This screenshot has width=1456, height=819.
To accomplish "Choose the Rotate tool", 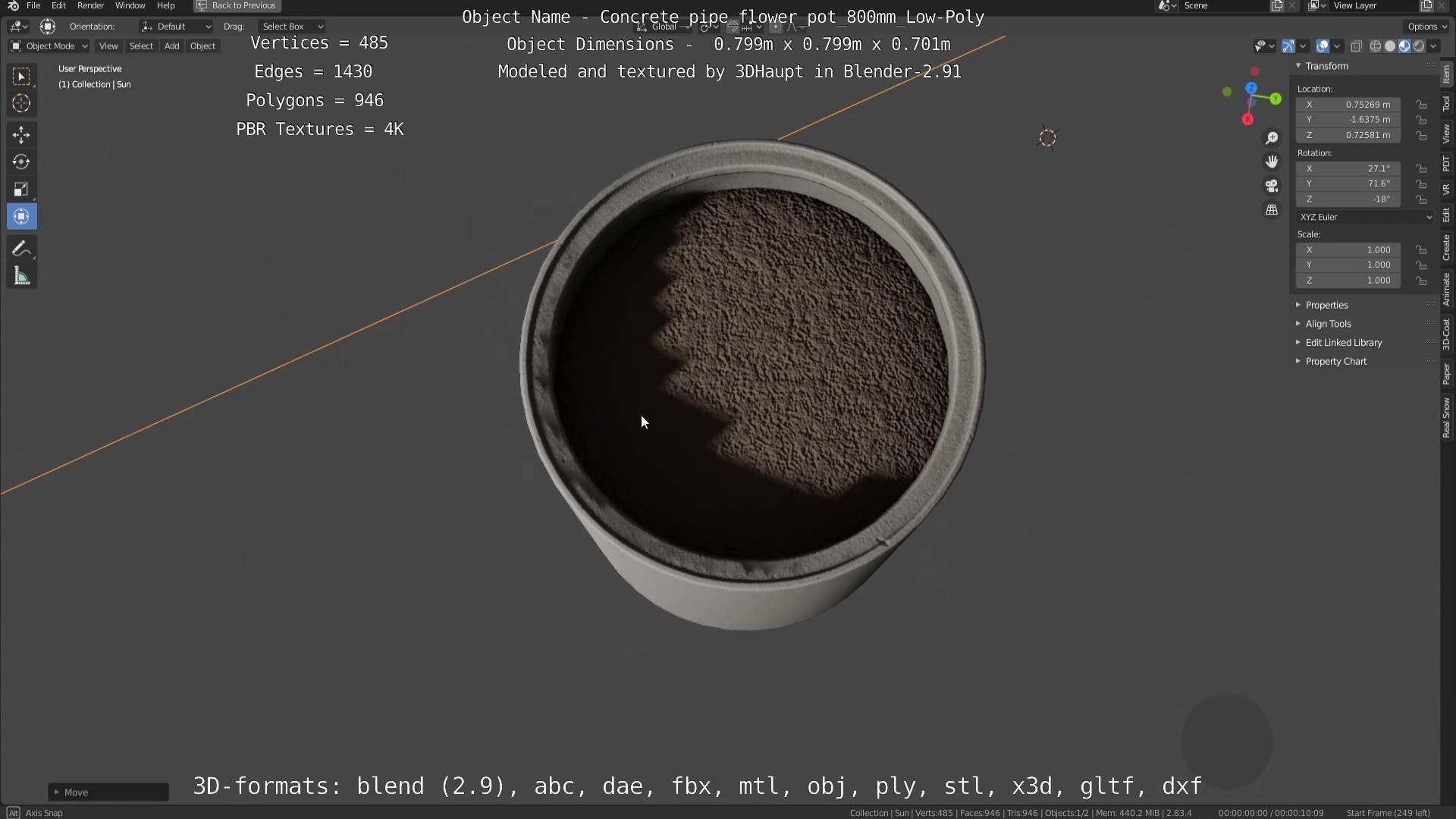I will pyautogui.click(x=21, y=162).
